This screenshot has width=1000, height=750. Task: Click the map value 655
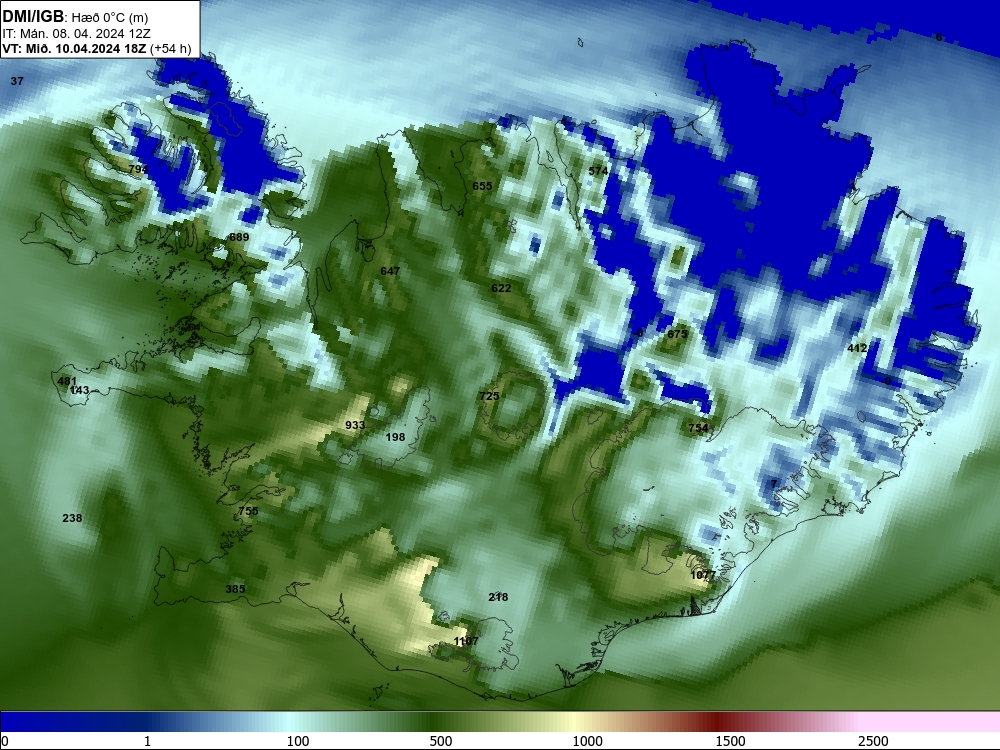point(482,186)
